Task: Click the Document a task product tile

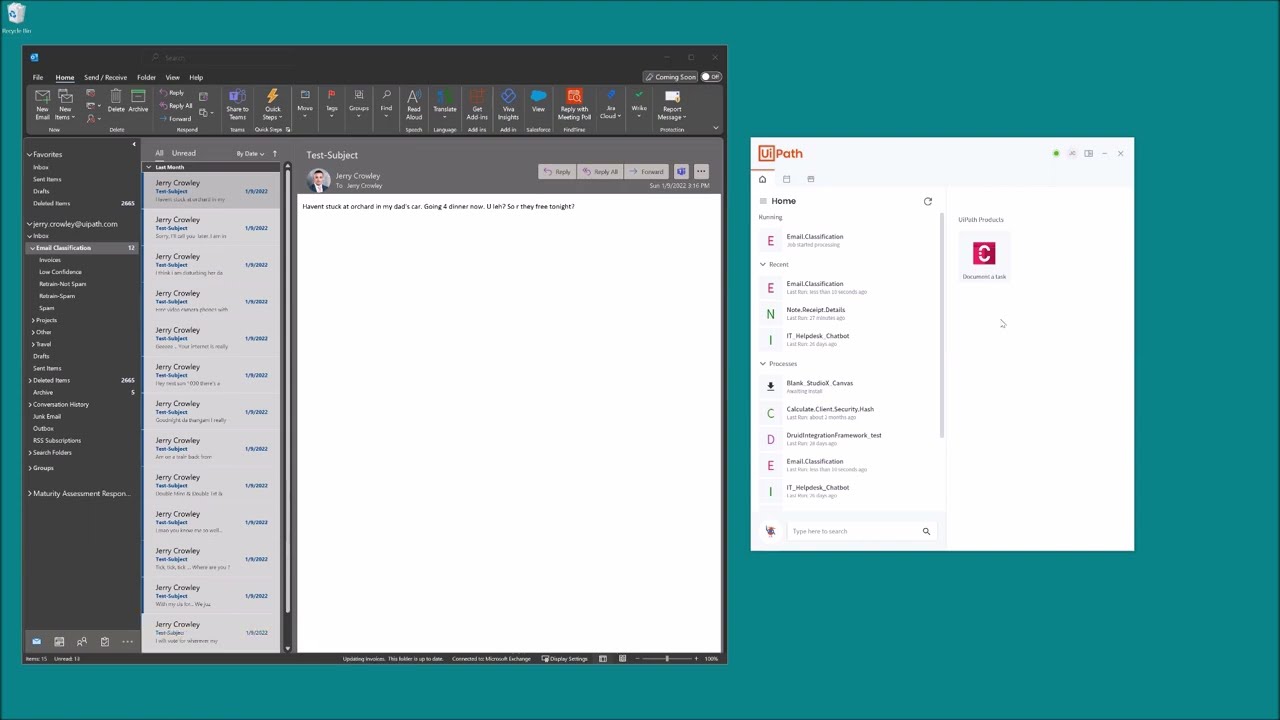Action: (984, 259)
